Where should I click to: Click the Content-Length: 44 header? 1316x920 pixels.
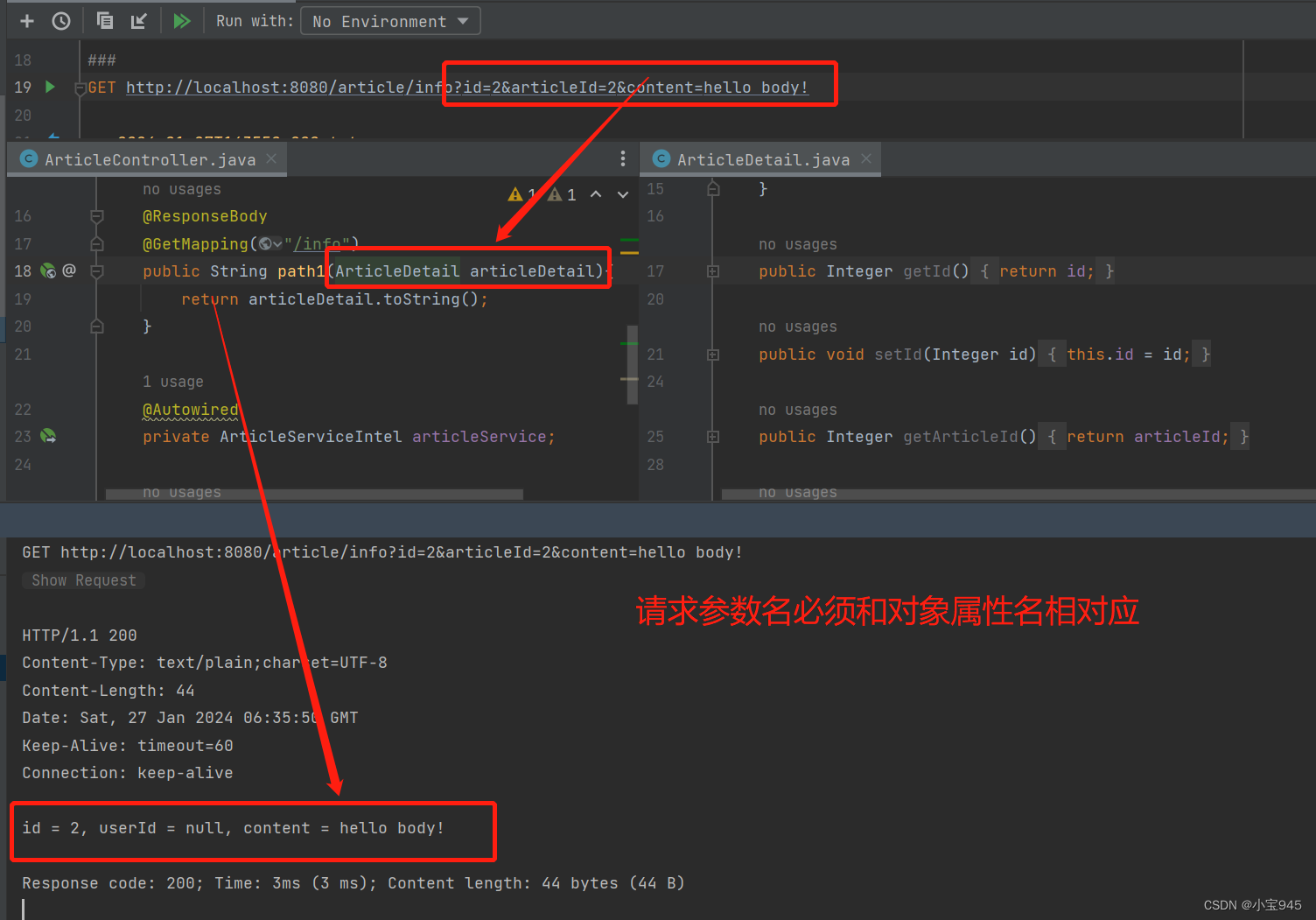tap(108, 691)
